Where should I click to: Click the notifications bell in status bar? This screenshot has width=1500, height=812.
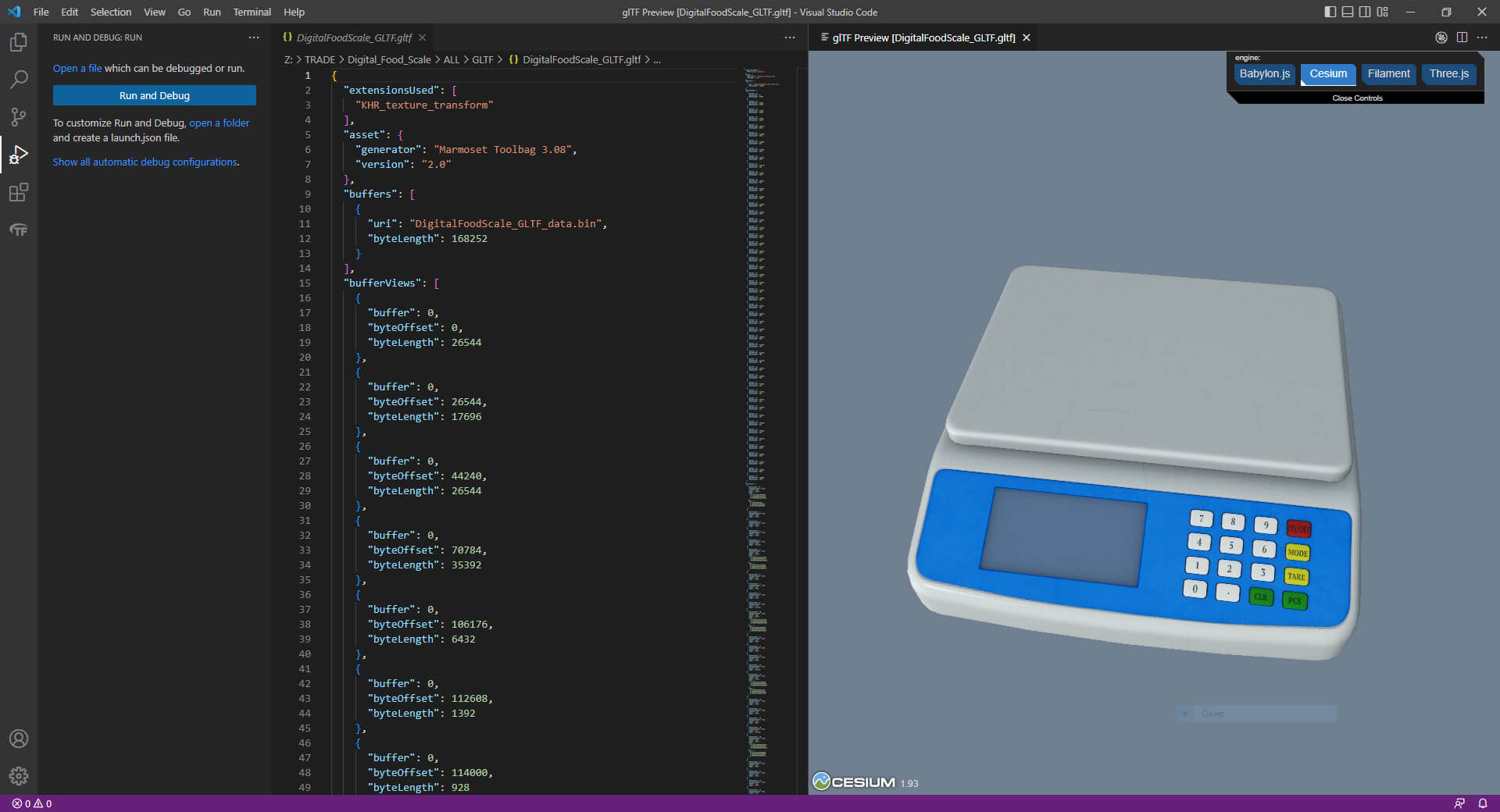(x=1482, y=803)
